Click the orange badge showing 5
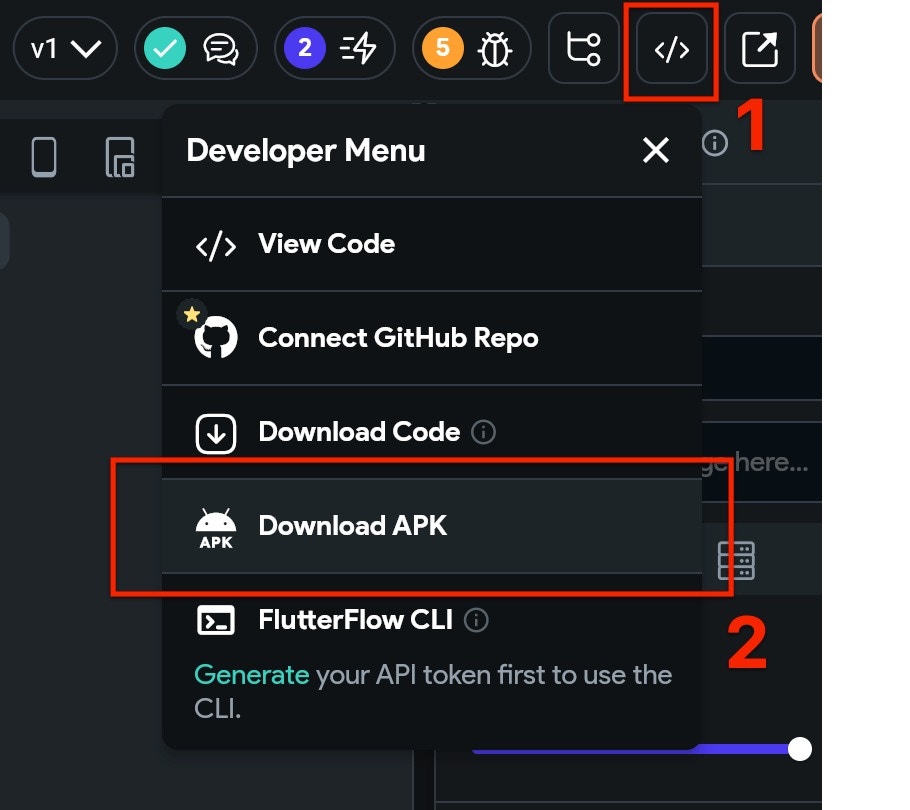910x810 pixels. pos(443,48)
